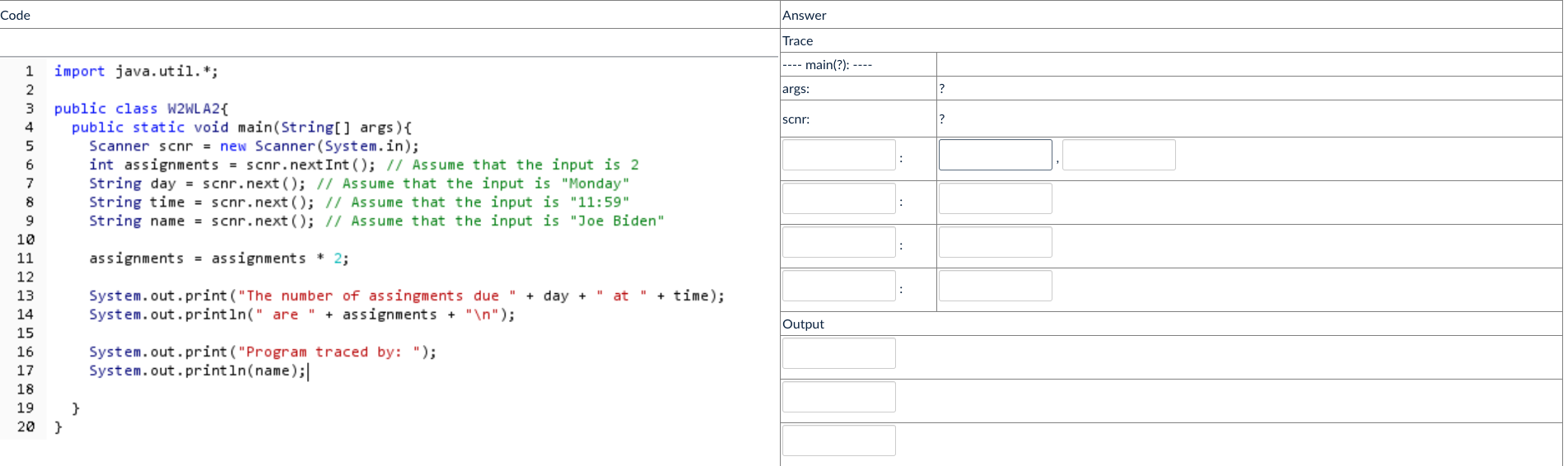Click the 'Code' column header

click(16, 15)
